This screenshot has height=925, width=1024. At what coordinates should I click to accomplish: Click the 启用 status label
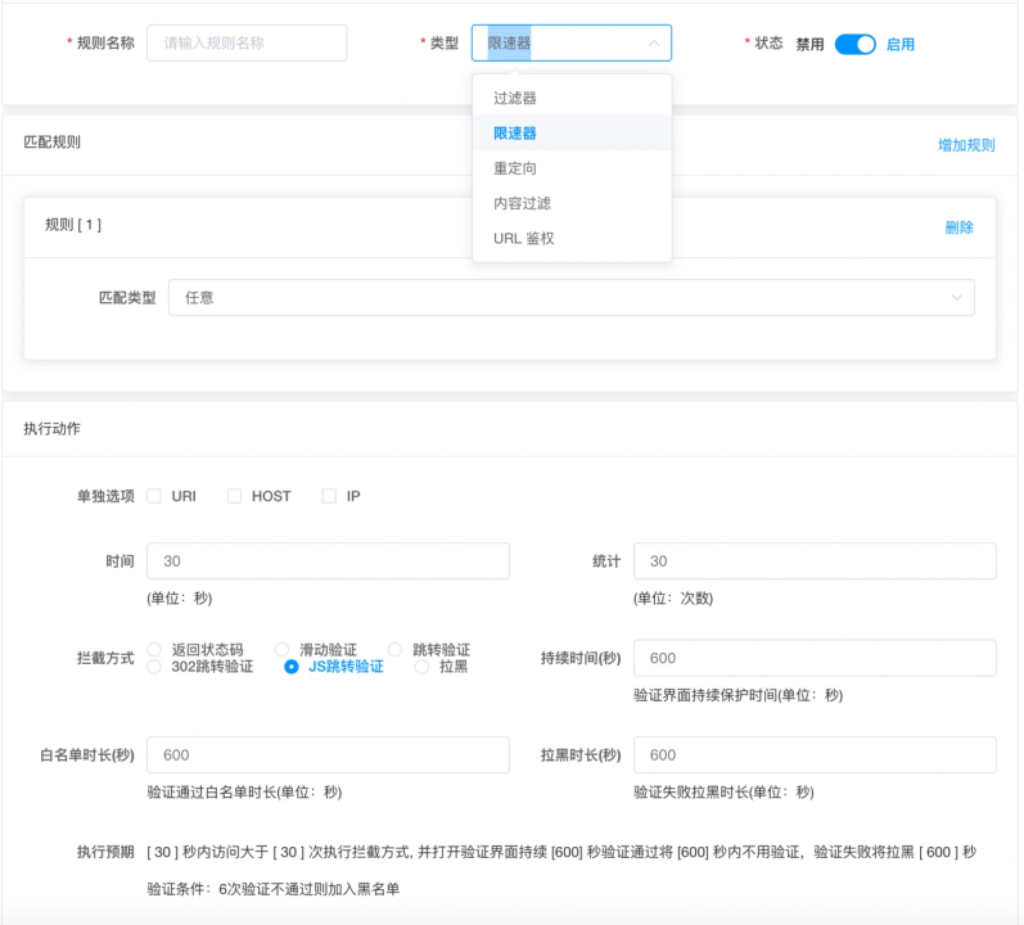pos(901,44)
